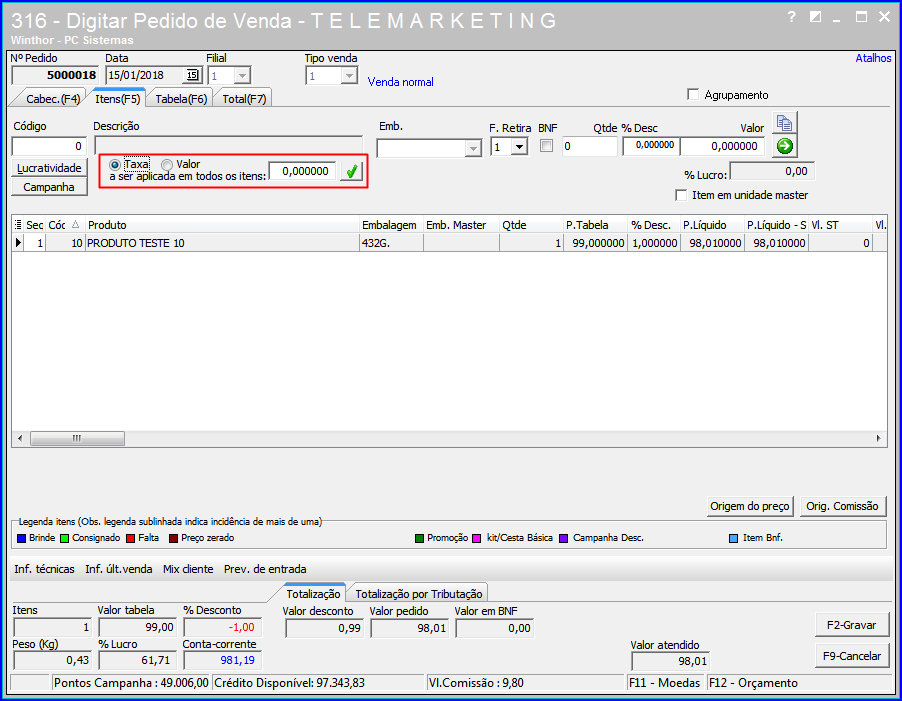Screen dimensions: 902x701
Task: Click the Lucratividade button
Action: pyautogui.click(x=49, y=168)
